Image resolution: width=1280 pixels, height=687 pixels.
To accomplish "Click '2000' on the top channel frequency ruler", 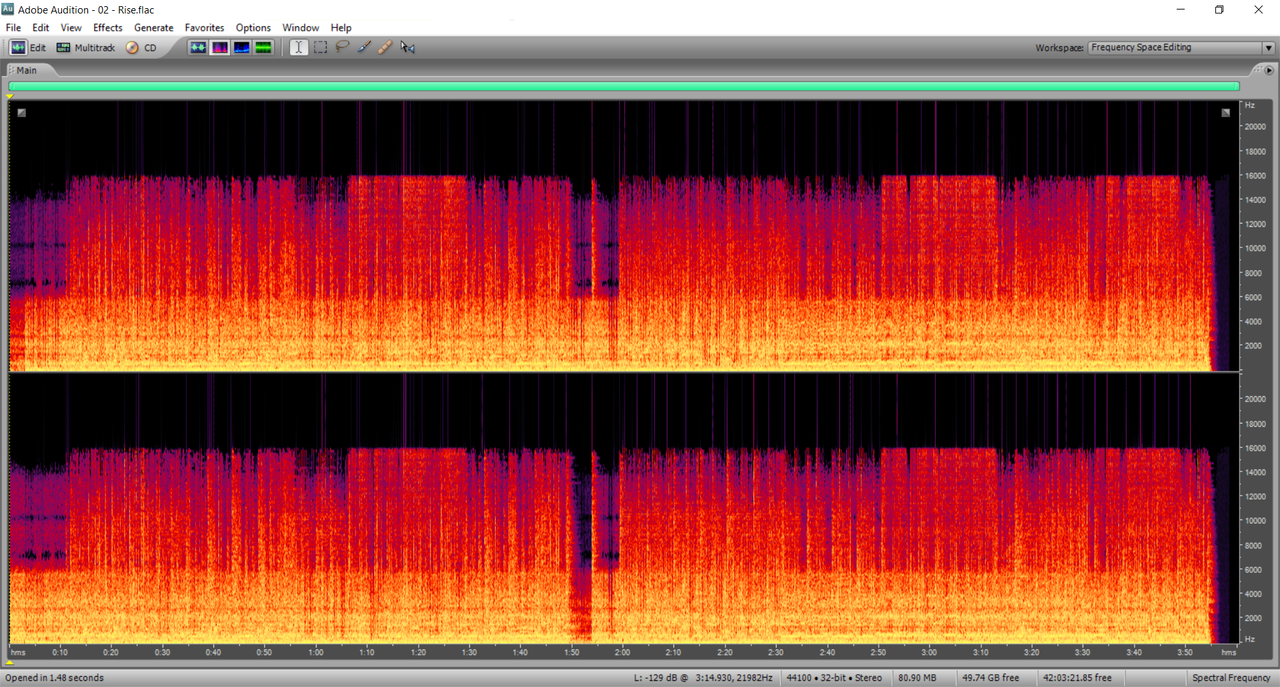I will click(x=1253, y=346).
